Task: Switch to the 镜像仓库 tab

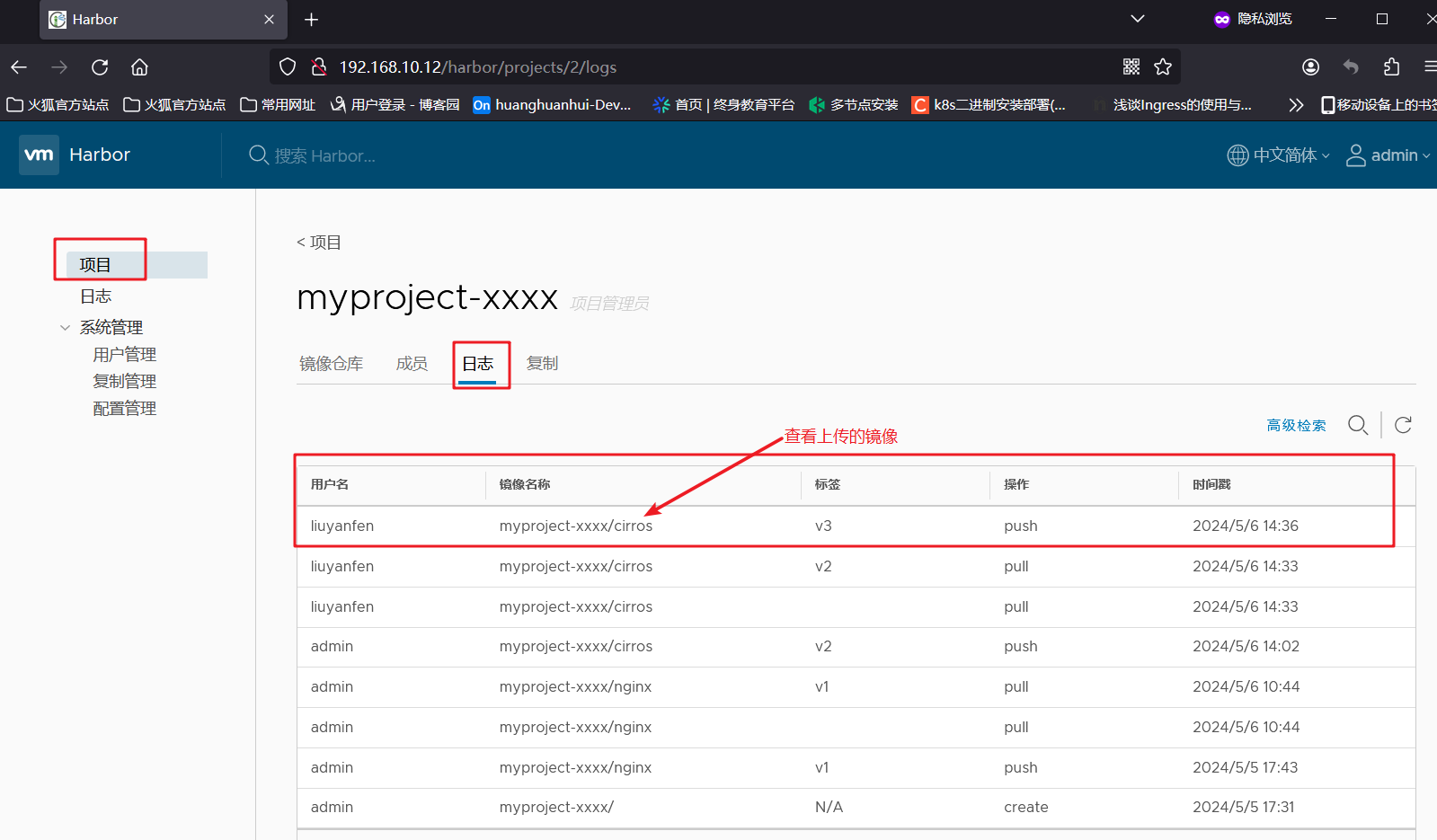Action: coord(331,364)
